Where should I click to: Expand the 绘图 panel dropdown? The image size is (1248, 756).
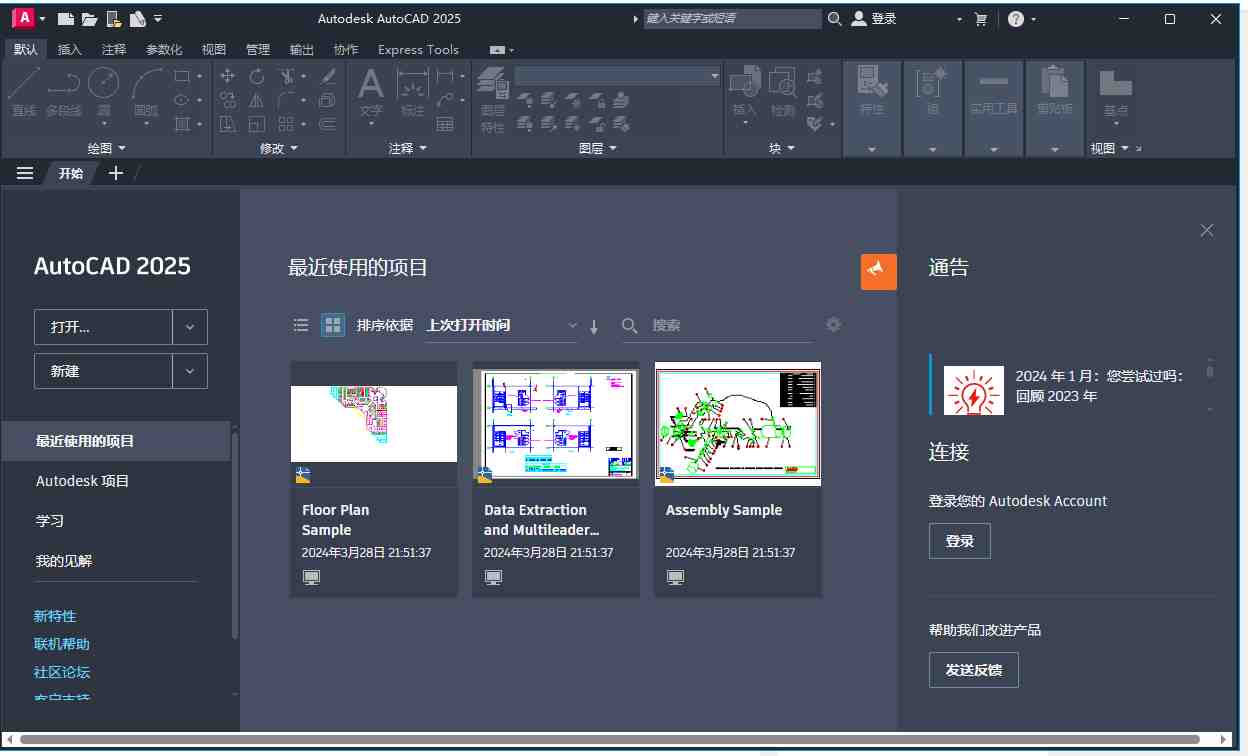tap(121, 148)
